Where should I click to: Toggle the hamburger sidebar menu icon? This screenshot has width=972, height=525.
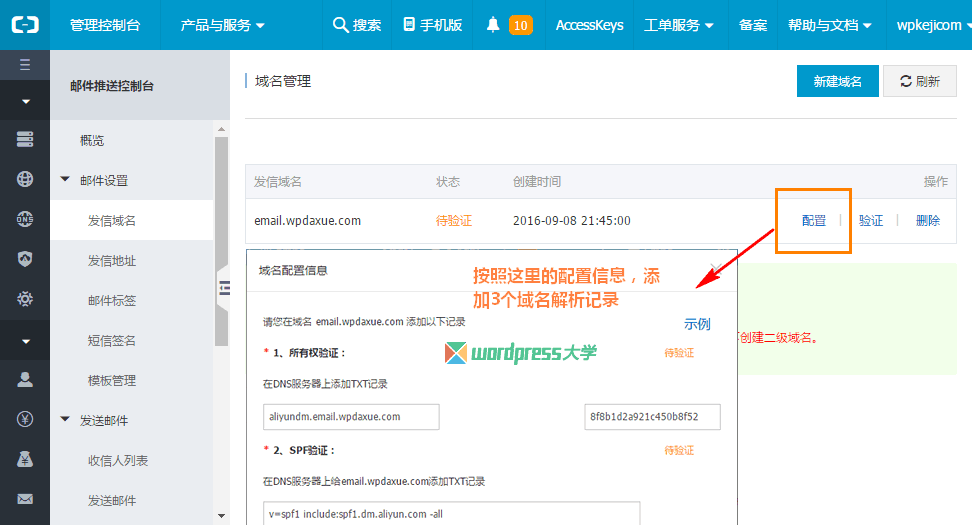pyautogui.click(x=25, y=65)
